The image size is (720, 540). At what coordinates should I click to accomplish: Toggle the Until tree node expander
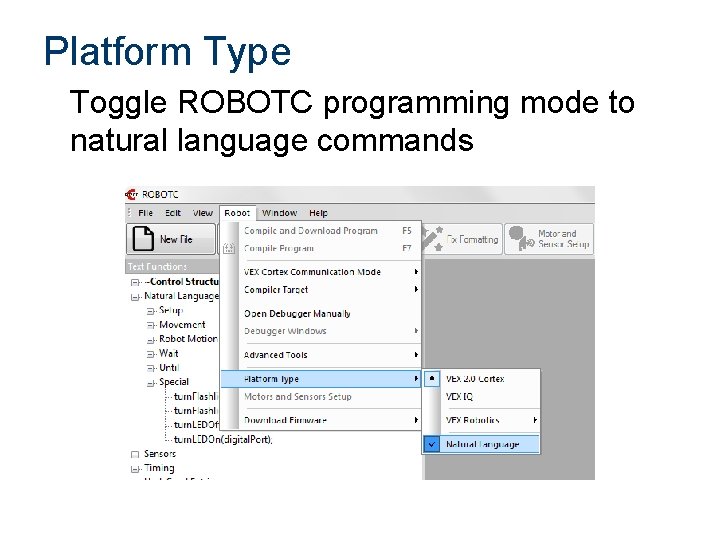pos(151,368)
